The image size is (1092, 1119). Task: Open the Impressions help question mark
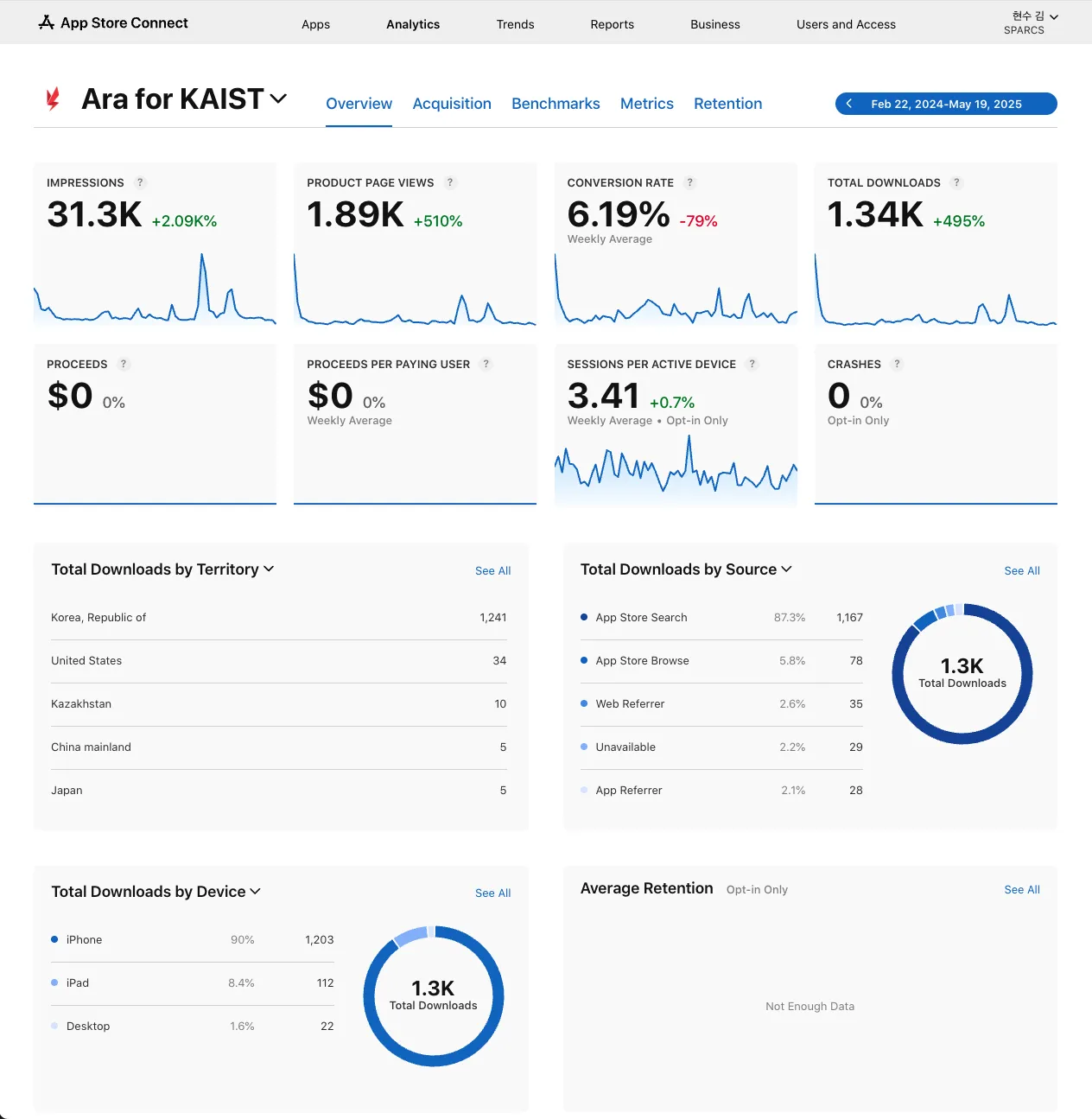pyautogui.click(x=140, y=182)
